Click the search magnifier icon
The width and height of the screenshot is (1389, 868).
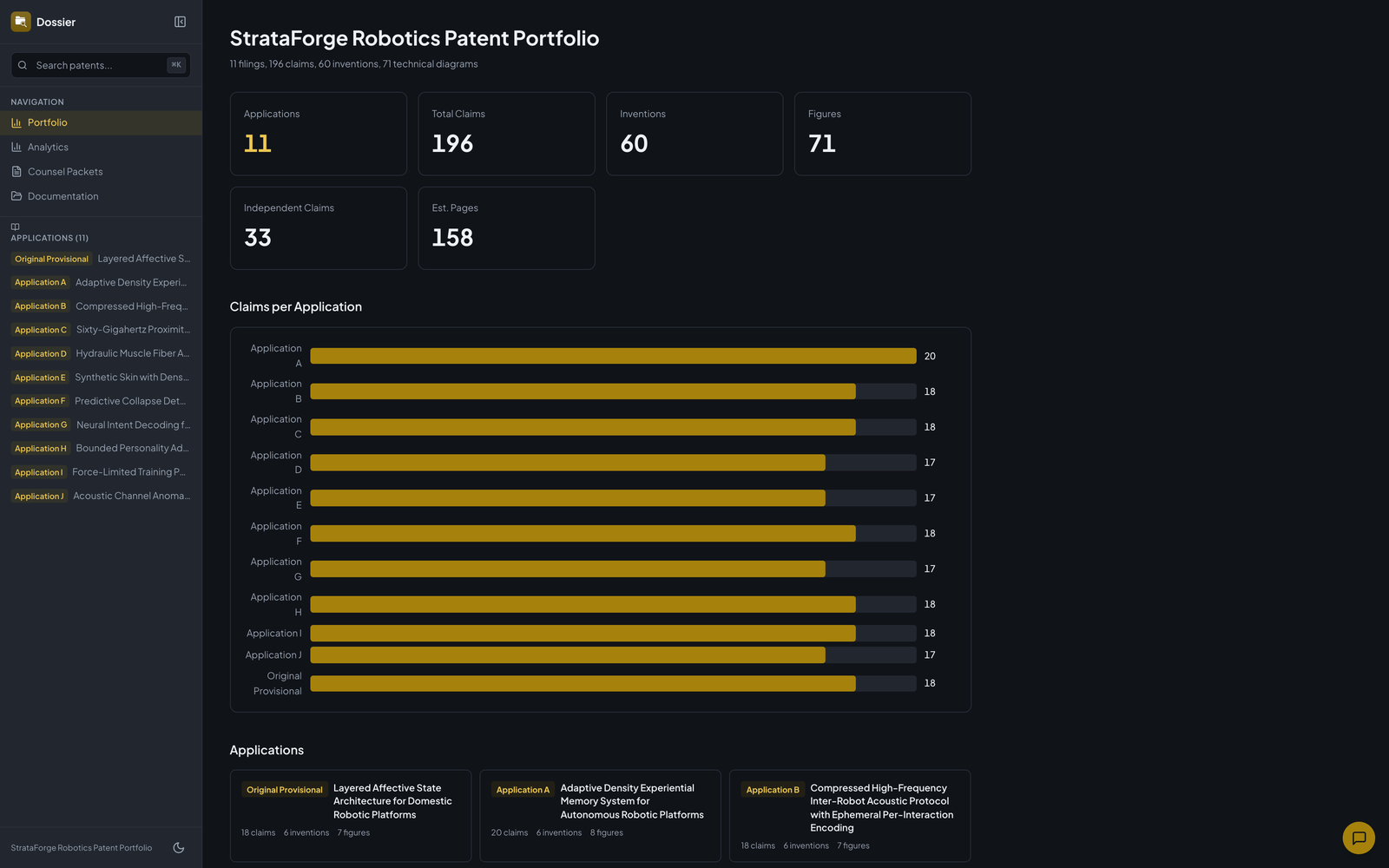(x=23, y=65)
